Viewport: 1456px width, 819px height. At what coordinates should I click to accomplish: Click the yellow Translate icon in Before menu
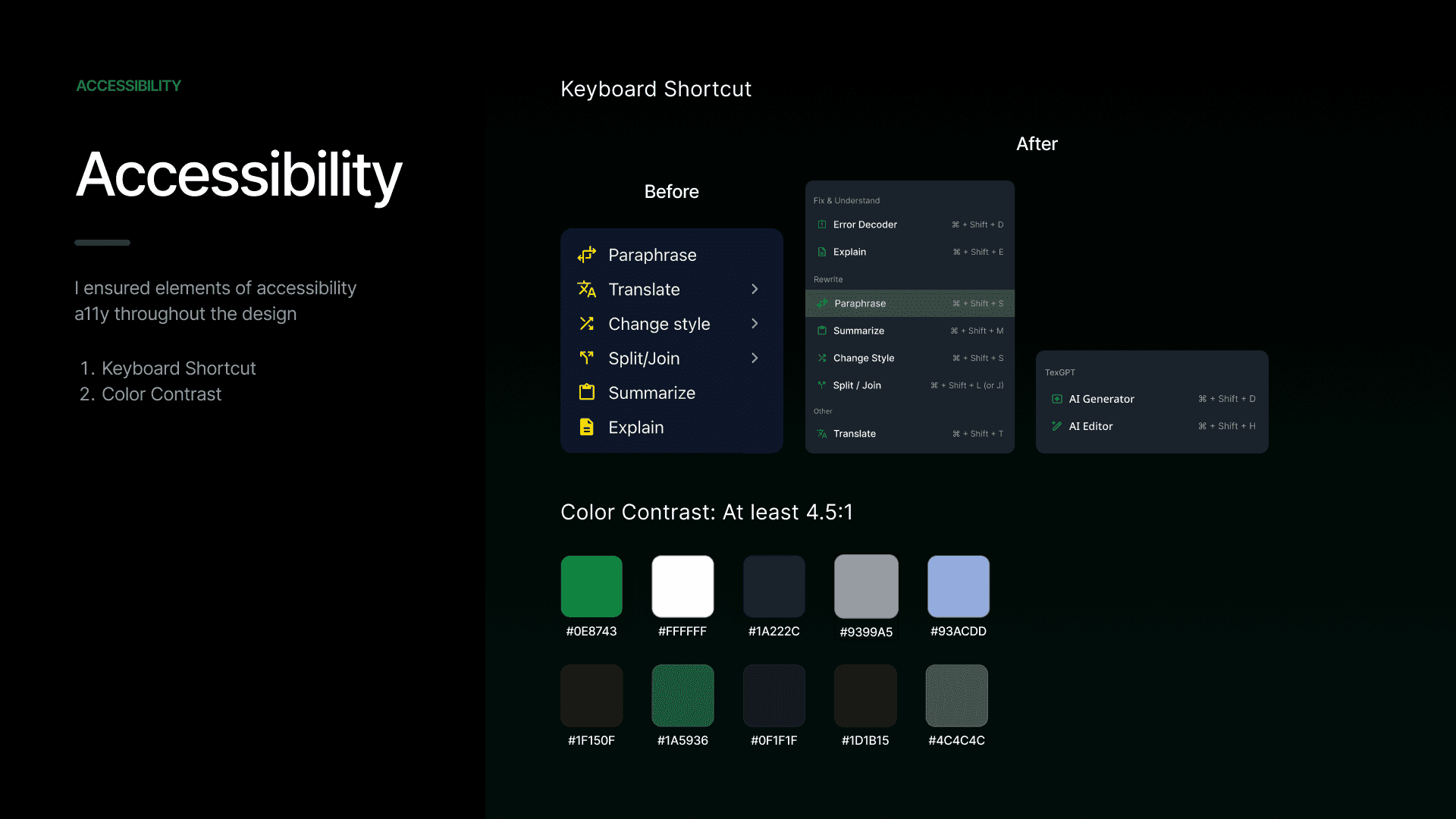pyautogui.click(x=586, y=289)
